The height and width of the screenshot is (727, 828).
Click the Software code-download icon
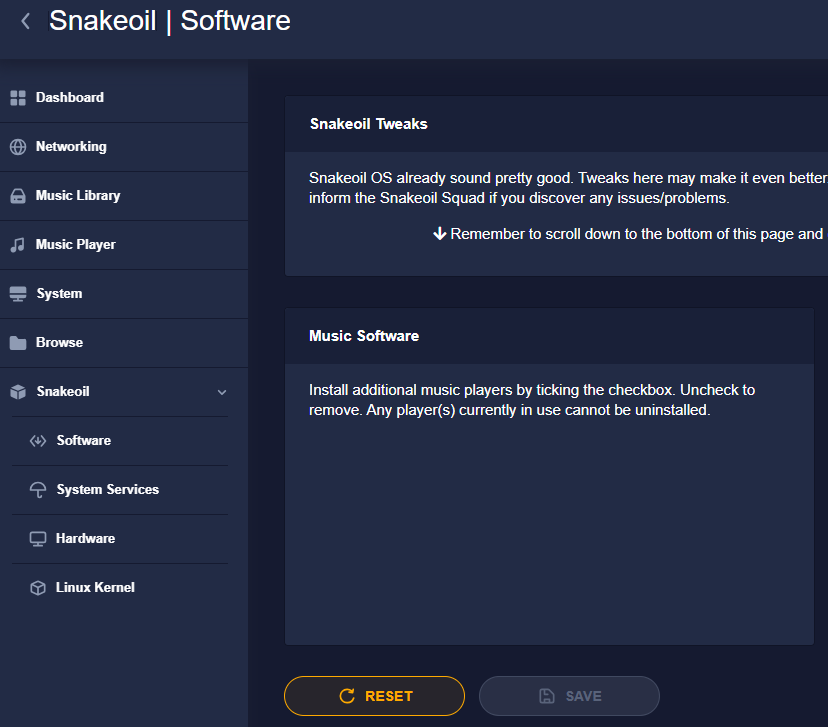coord(38,441)
